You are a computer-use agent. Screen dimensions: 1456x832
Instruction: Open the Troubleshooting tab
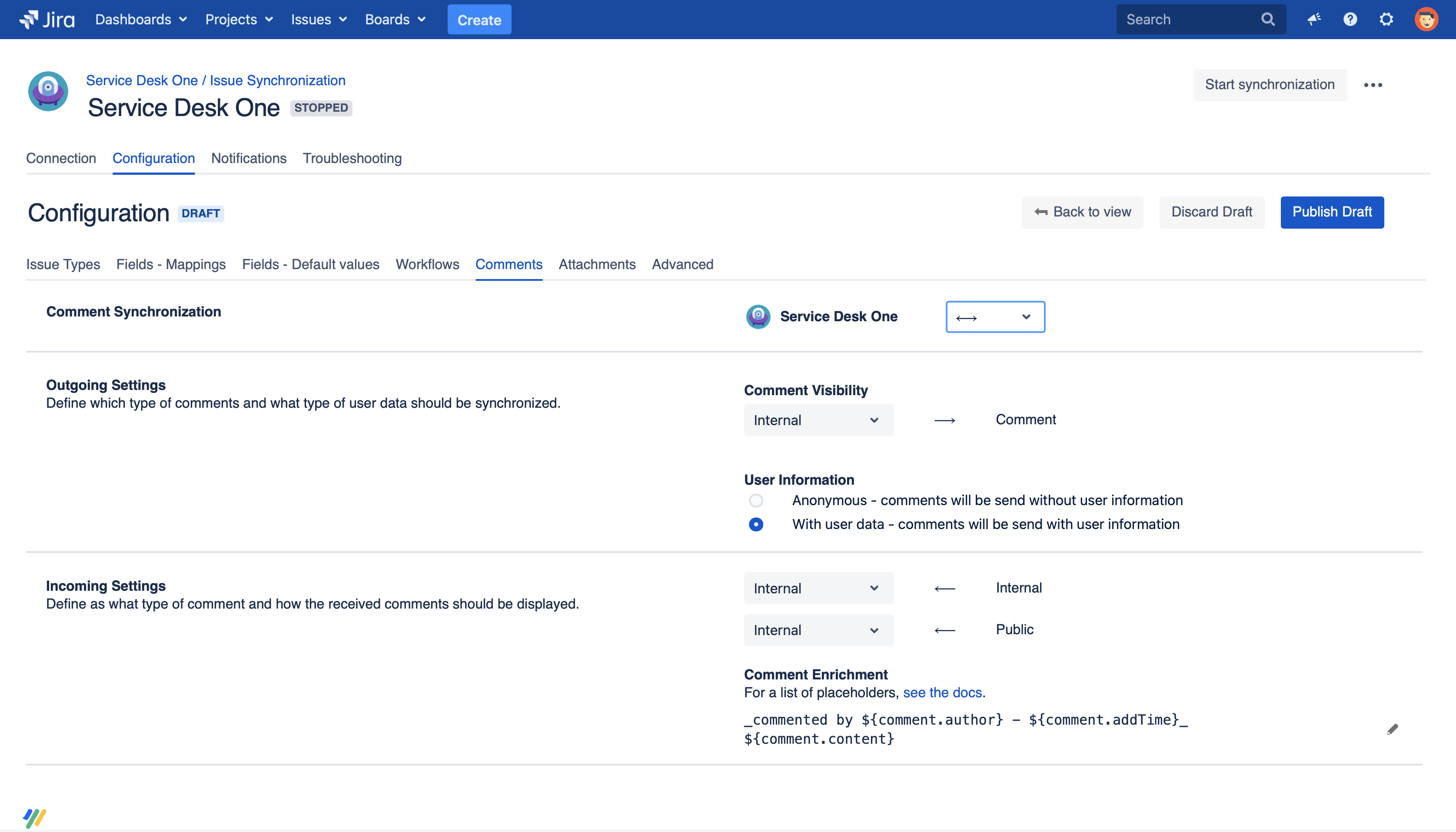(352, 158)
